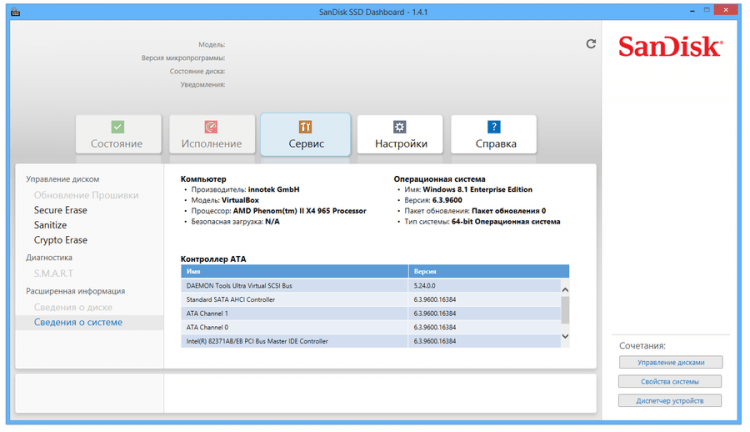The height and width of the screenshot is (432, 750).
Task: Switch to the Состояние tab
Action: [117, 143]
